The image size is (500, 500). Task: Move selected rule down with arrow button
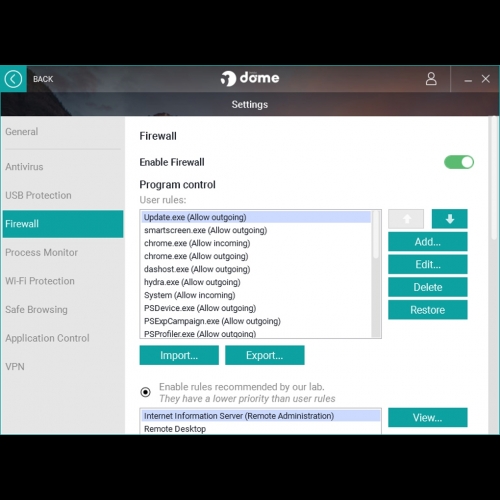pyautogui.click(x=449, y=219)
